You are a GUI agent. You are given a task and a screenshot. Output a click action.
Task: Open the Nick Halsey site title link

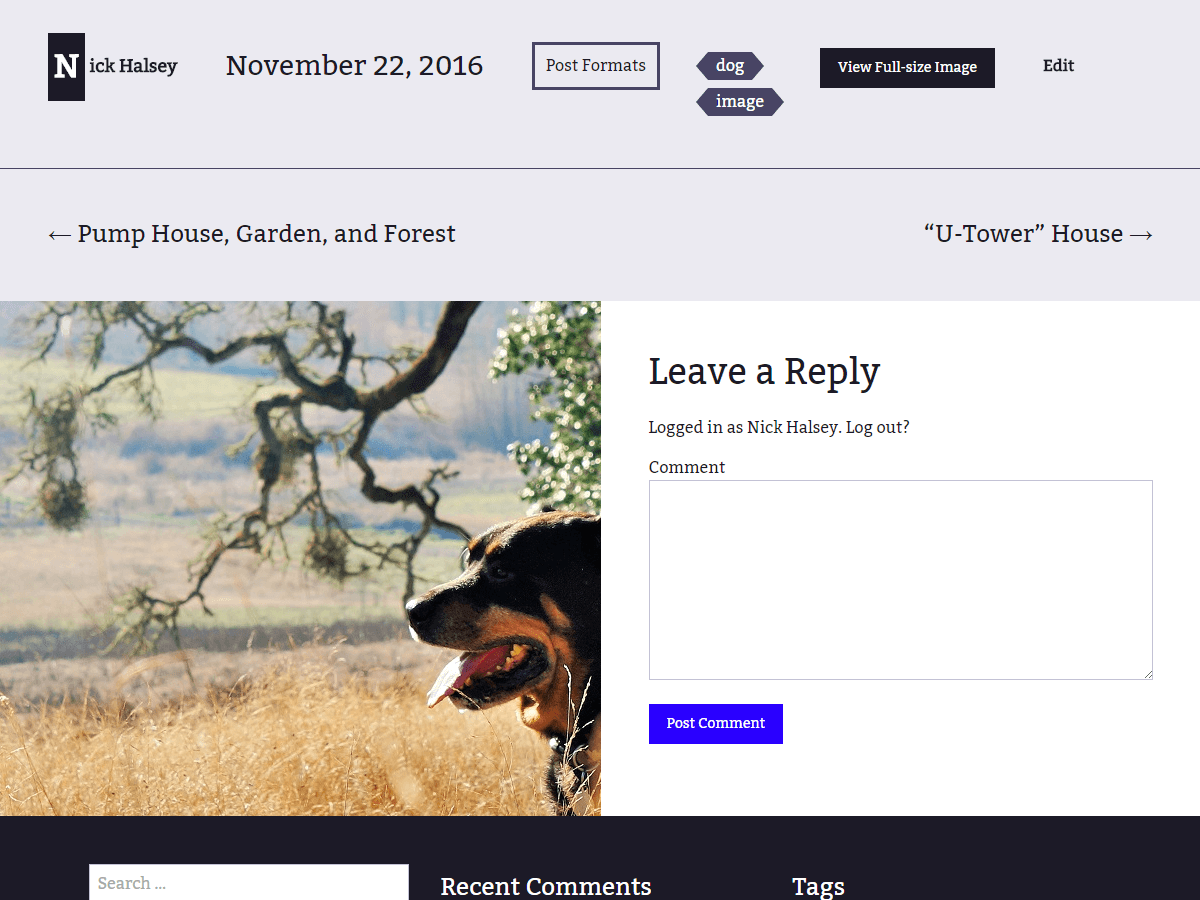click(x=133, y=66)
